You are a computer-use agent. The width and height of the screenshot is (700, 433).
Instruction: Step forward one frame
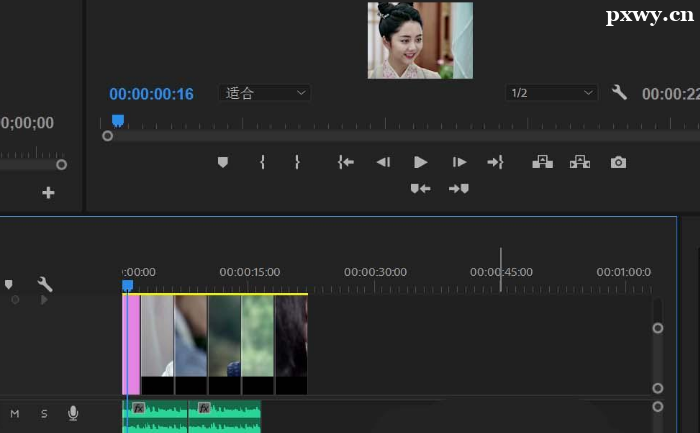pyautogui.click(x=459, y=162)
